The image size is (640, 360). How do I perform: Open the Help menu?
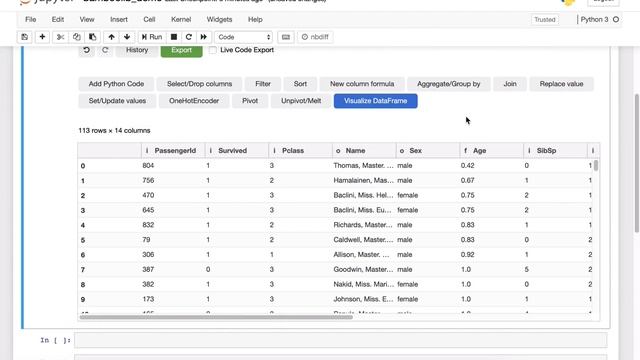coord(255,20)
